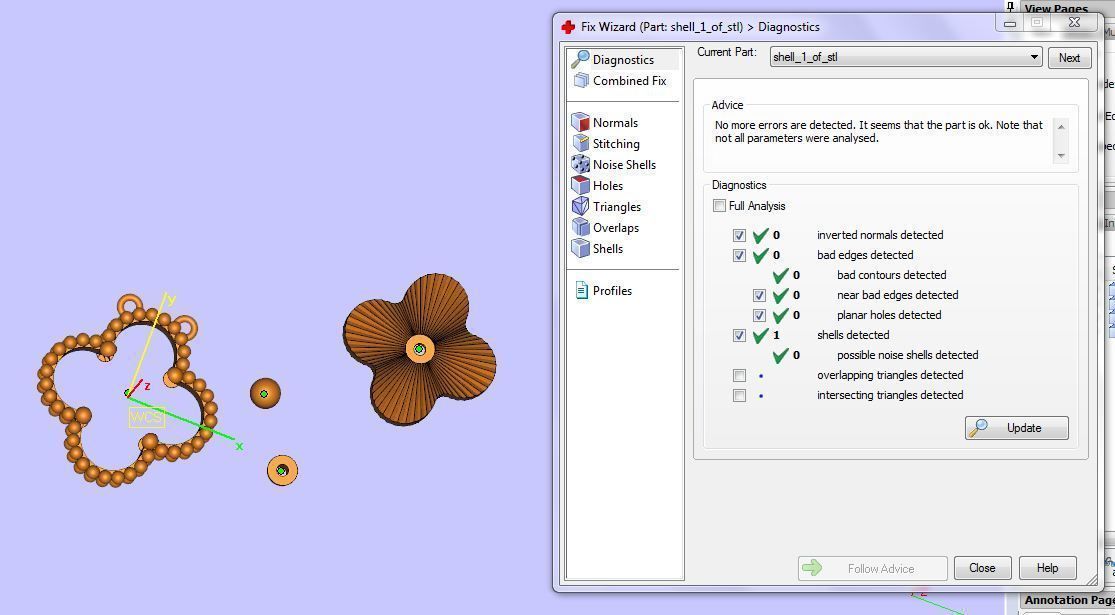The width and height of the screenshot is (1115, 615).
Task: Click 'shells detected' count value 1
Action: (776, 335)
